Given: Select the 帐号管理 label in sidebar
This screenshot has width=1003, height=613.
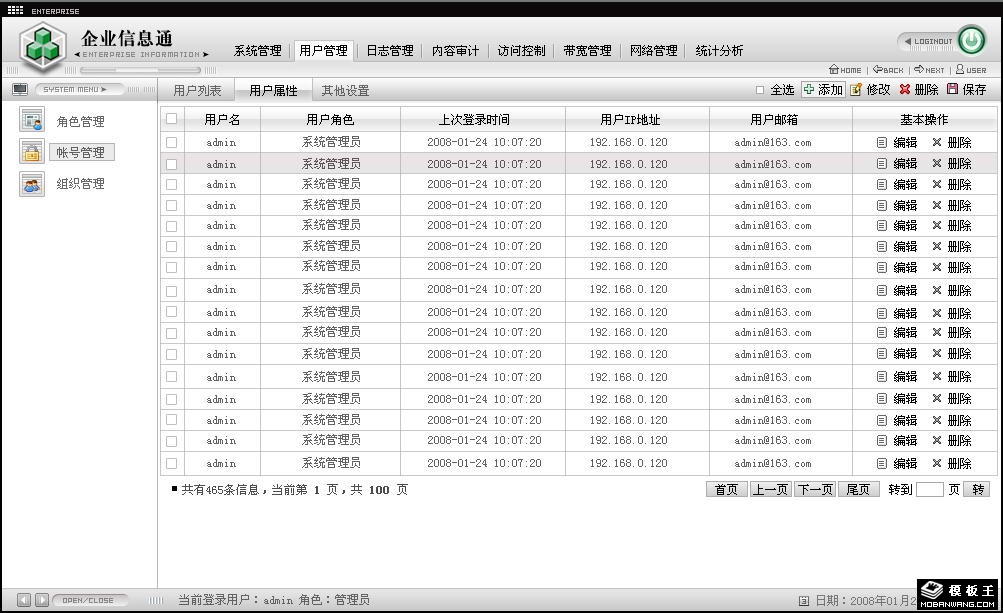Looking at the screenshot, I should tap(81, 152).
